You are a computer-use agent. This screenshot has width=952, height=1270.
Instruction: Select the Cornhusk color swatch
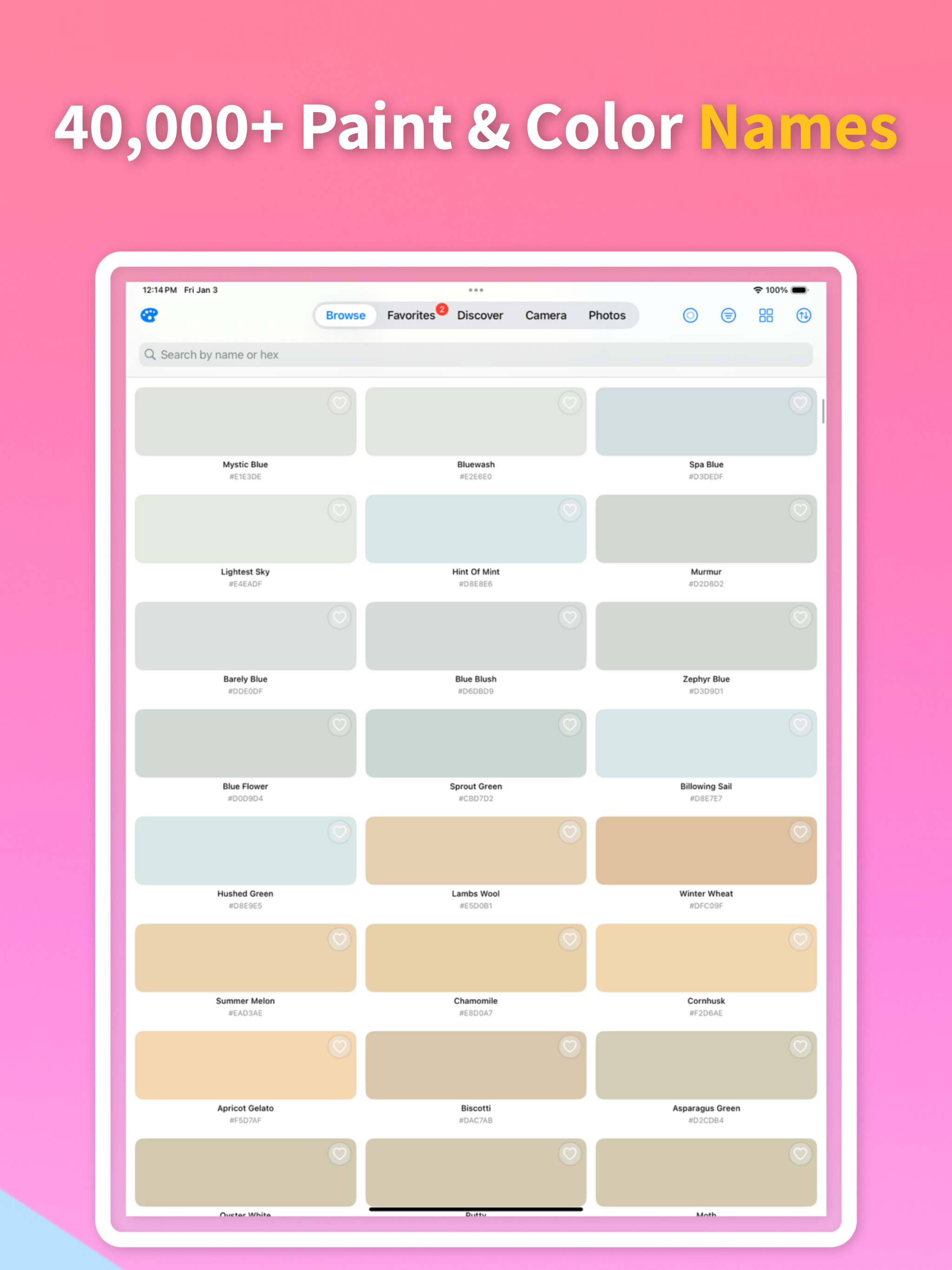[706, 958]
